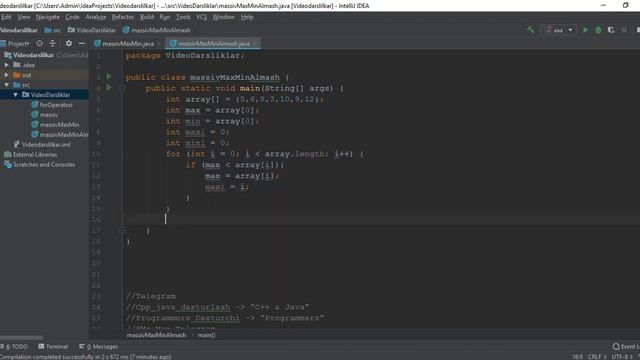This screenshot has width=640, height=360.
Task: Run the program with green play button
Action: [x=585, y=30]
